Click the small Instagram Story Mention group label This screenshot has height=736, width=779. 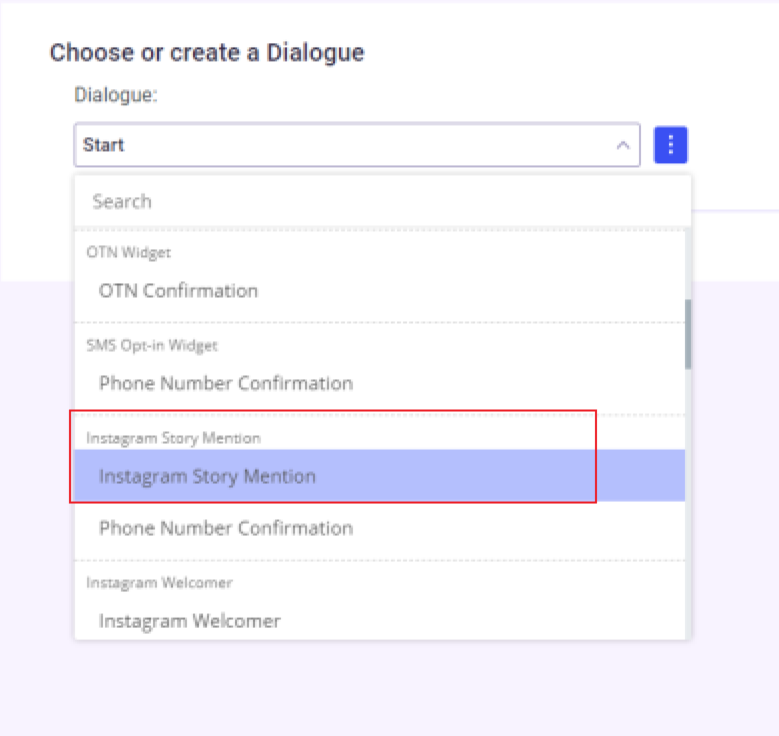click(x=173, y=438)
